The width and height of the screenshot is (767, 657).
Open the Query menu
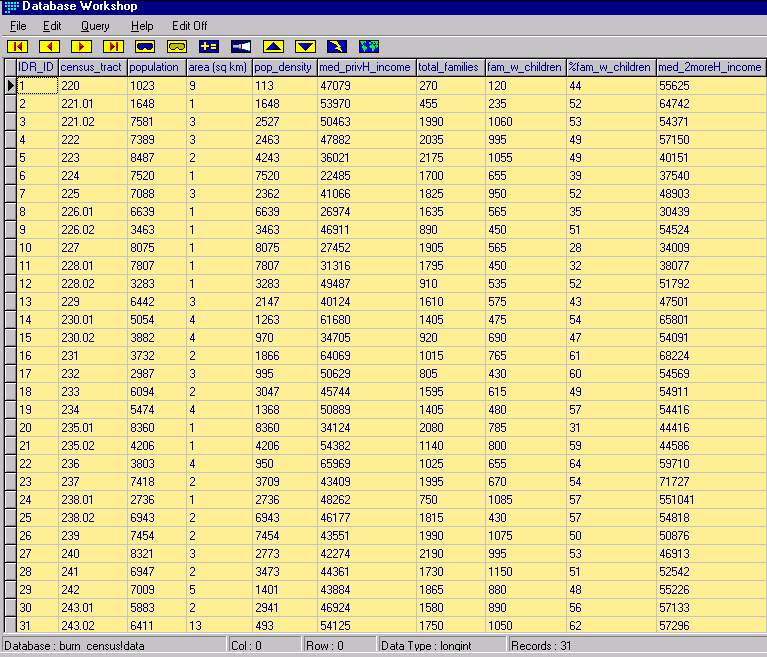coord(95,25)
